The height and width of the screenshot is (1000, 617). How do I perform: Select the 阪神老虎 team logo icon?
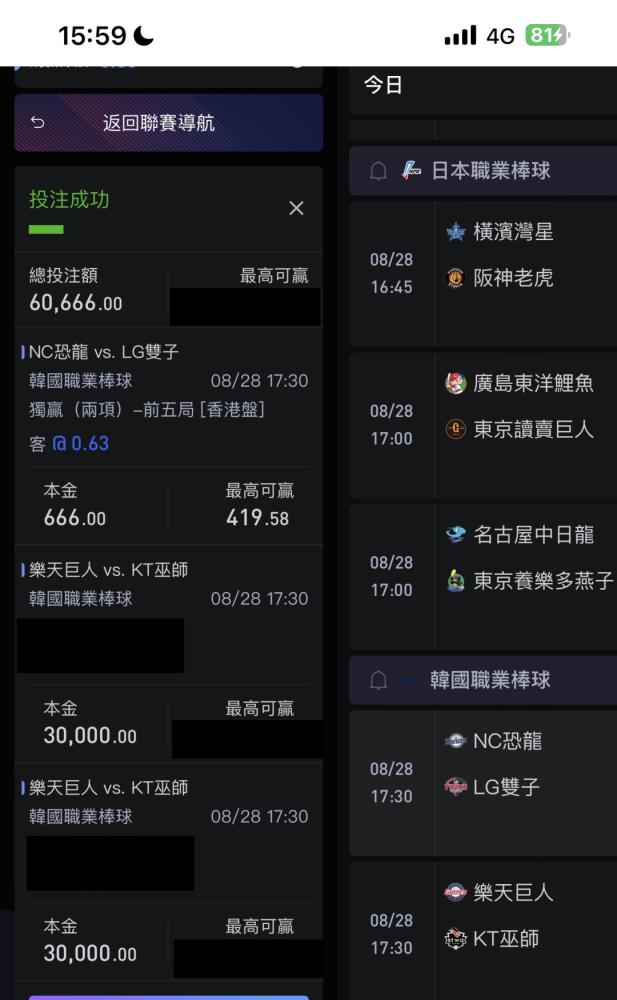(x=456, y=277)
